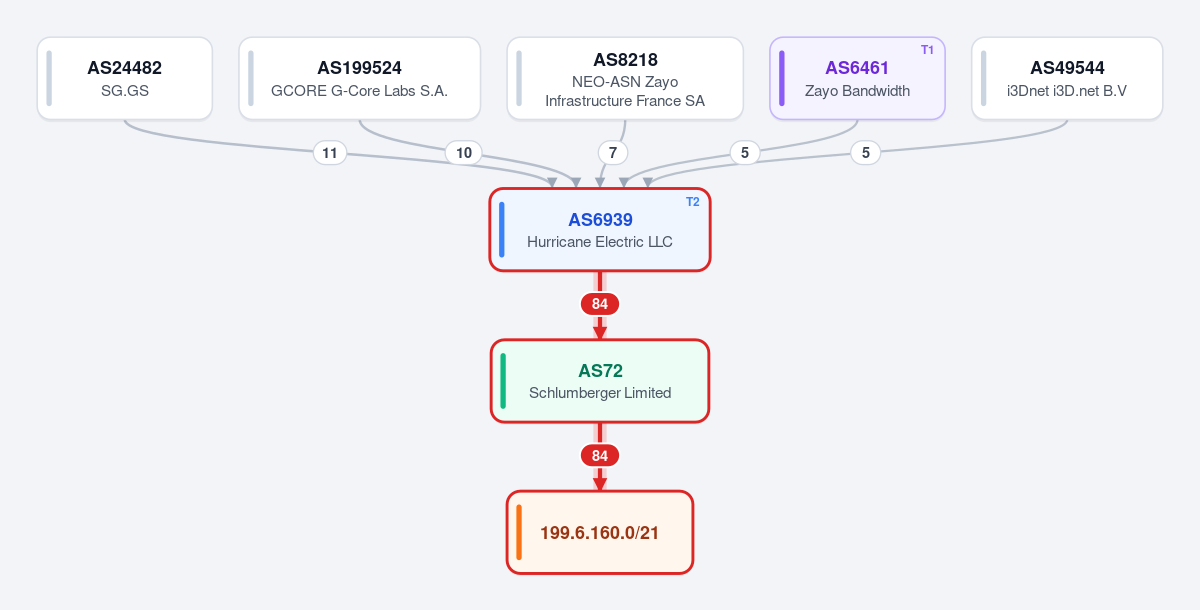This screenshot has height=610, width=1200.
Task: Click the edge count badge 10
Action: 464,153
